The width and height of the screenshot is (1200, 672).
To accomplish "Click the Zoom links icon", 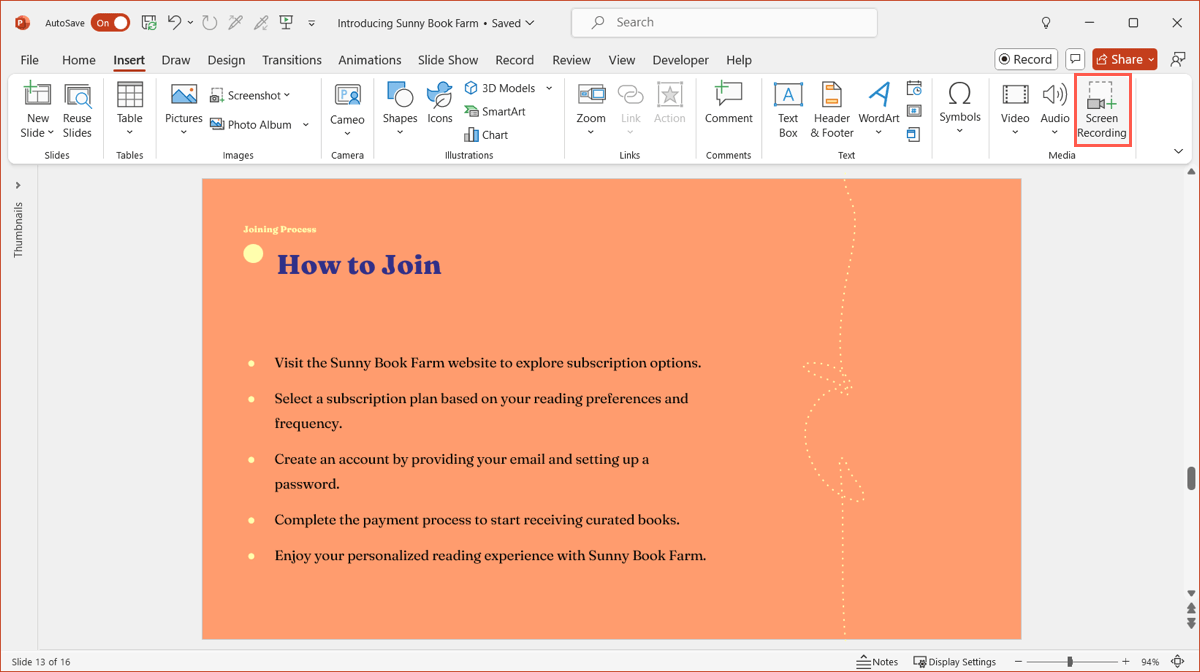I will [591, 95].
